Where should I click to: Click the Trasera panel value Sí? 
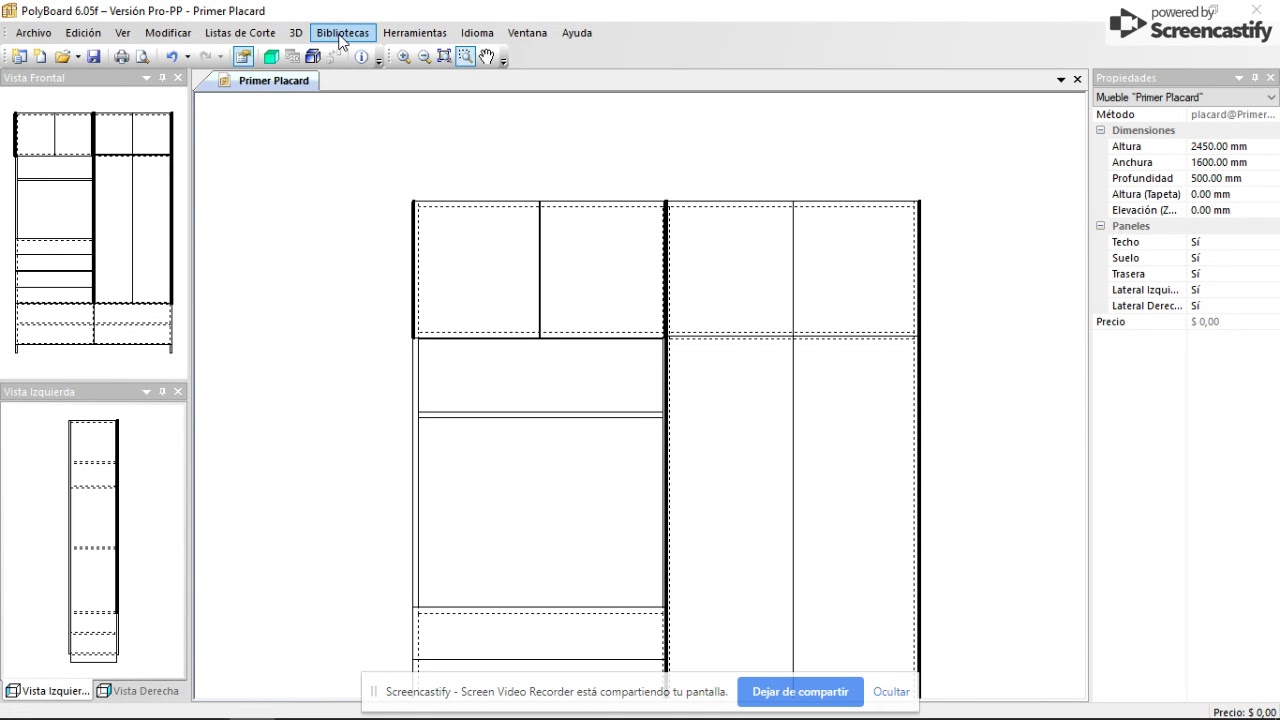coord(1232,274)
